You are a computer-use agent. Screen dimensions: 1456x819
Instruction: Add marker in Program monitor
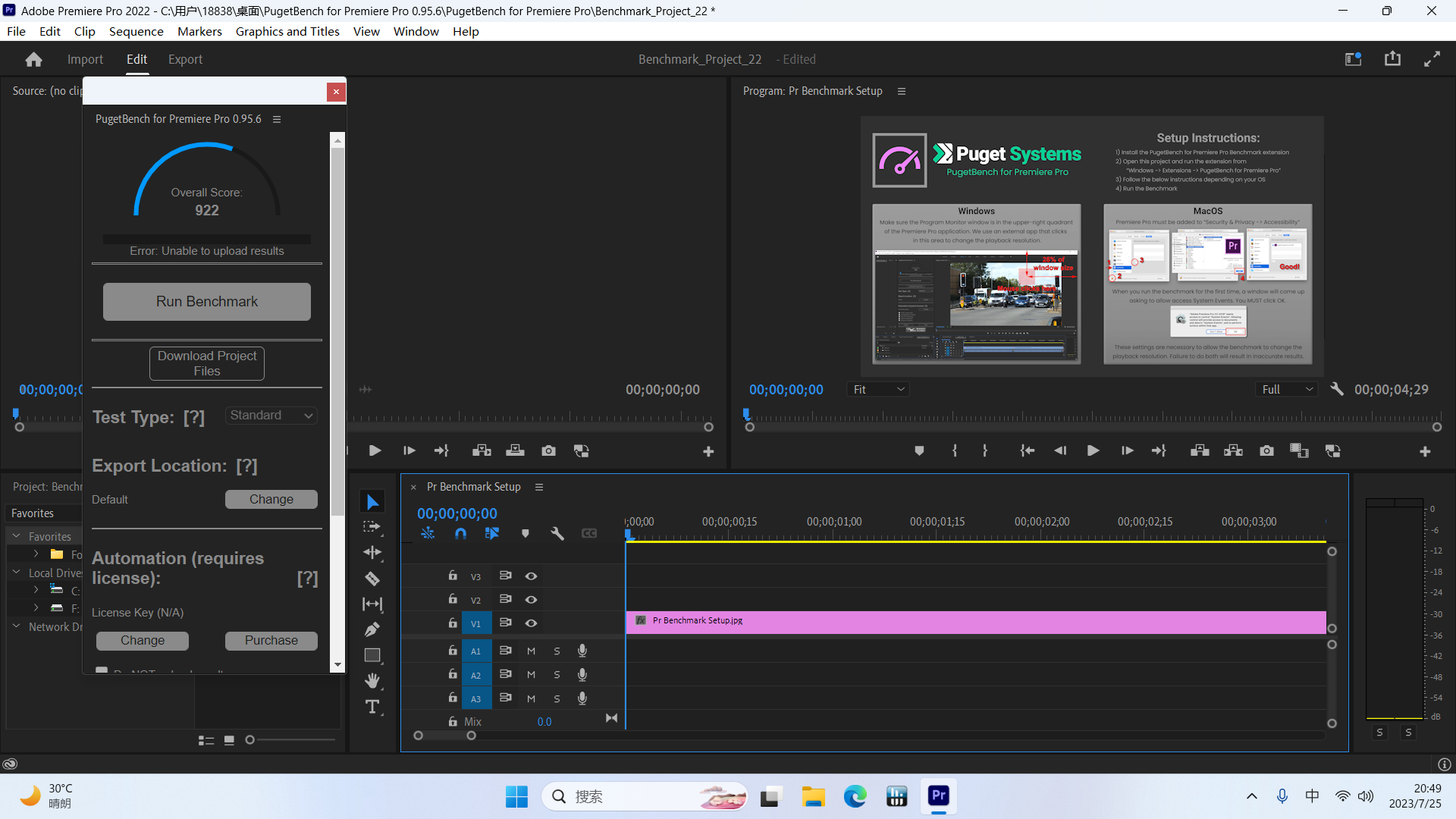click(x=919, y=451)
